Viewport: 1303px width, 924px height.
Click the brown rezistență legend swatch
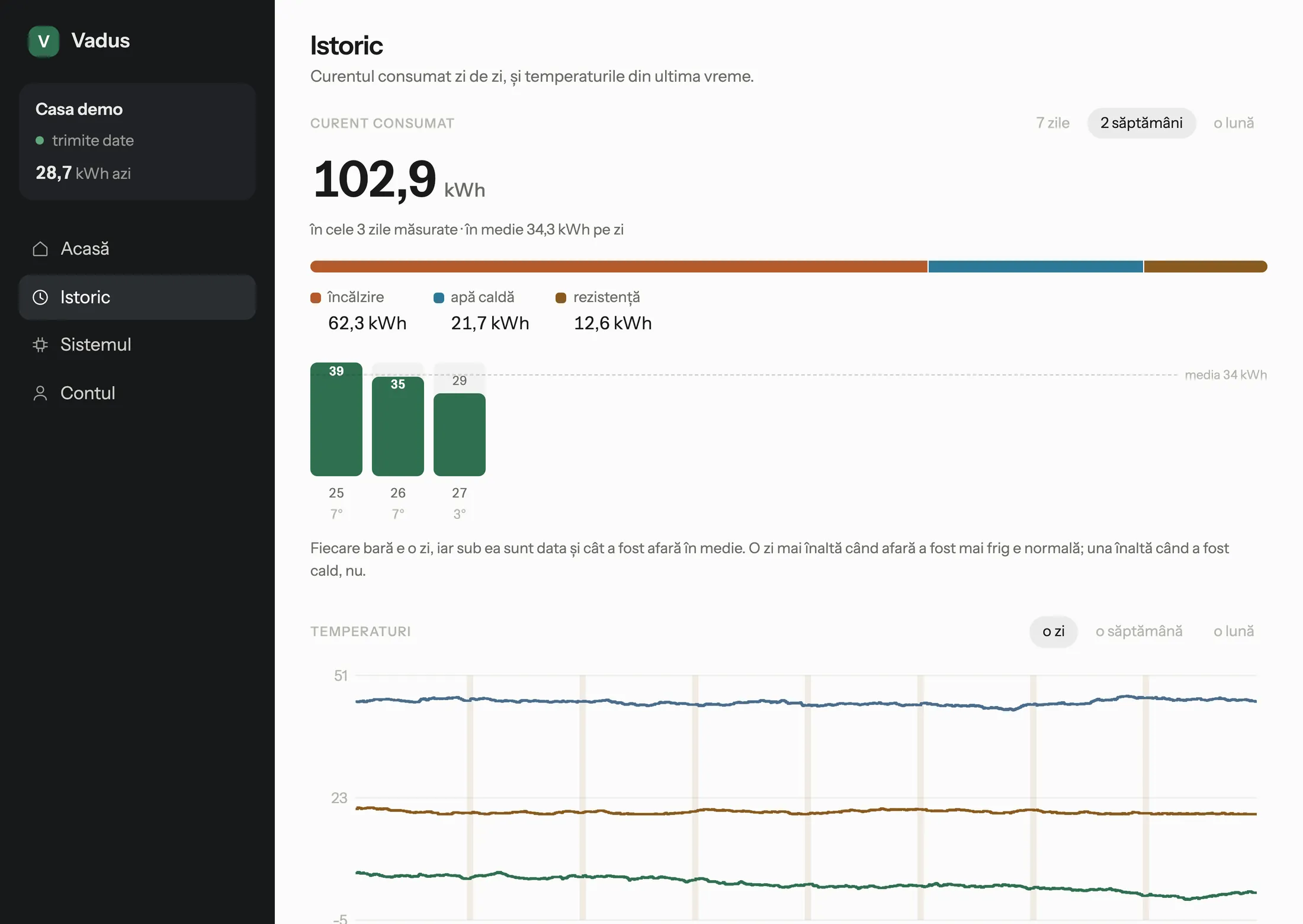tap(561, 298)
